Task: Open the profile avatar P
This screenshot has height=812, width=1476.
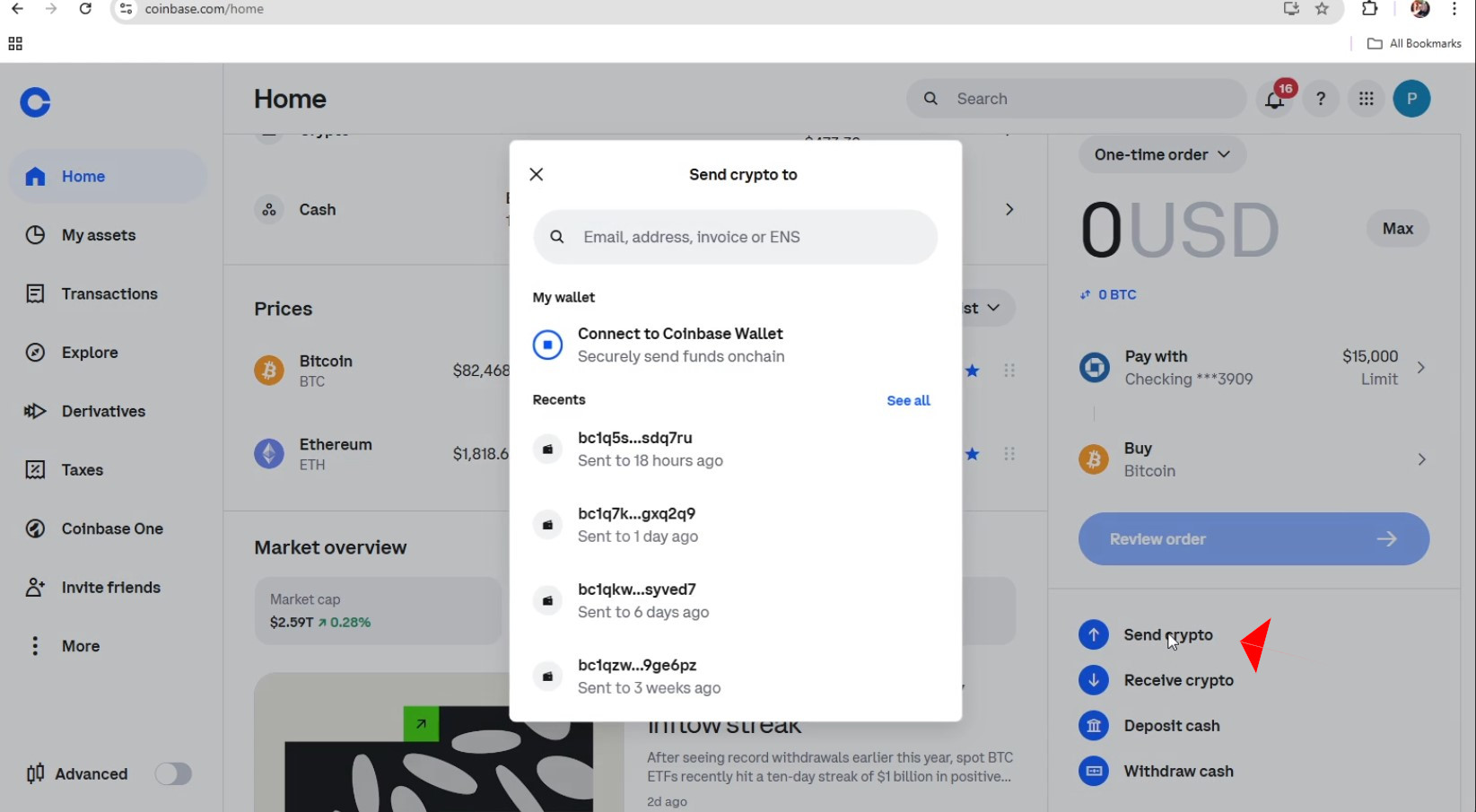Action: (1411, 99)
